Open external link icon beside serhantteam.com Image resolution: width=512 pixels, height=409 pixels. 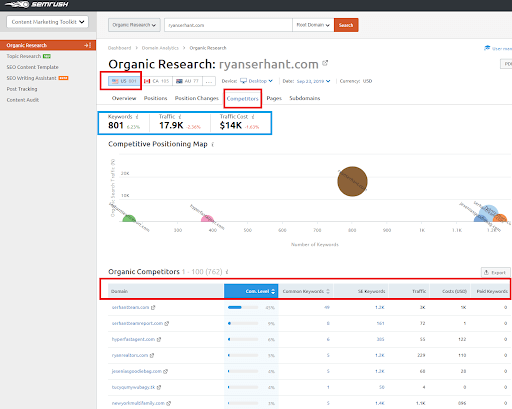pos(153,307)
